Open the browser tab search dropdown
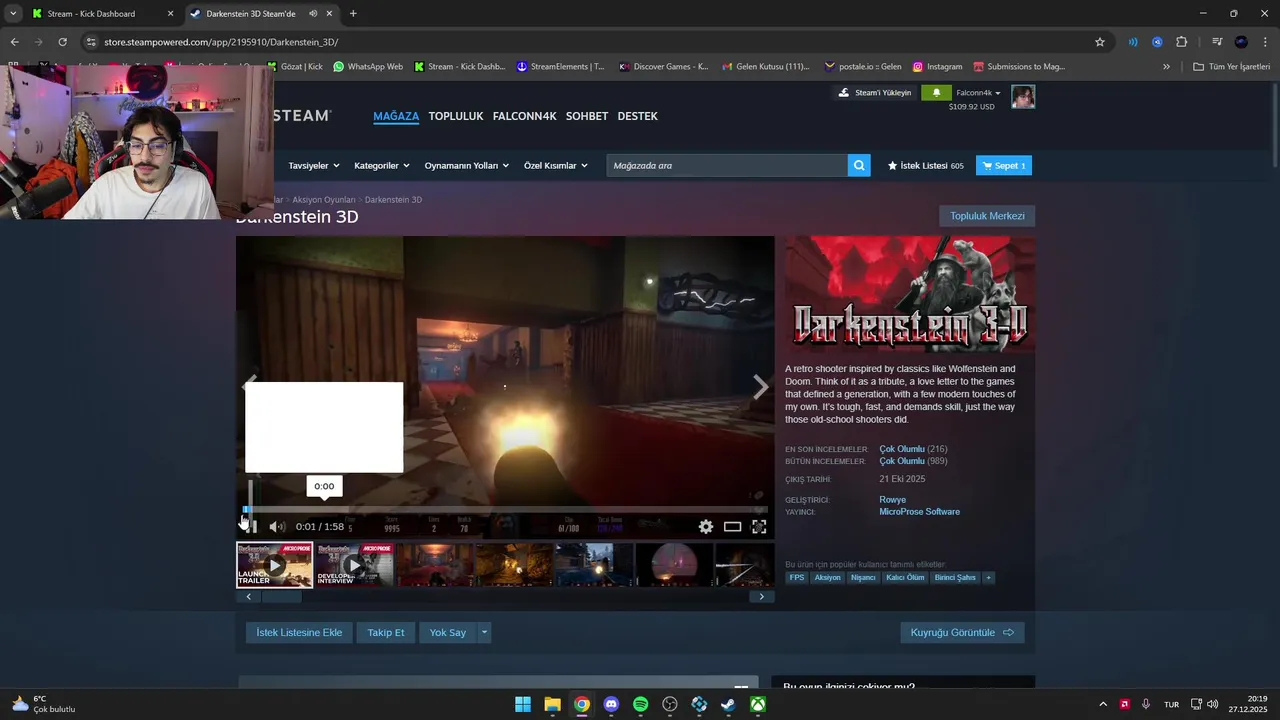The width and height of the screenshot is (1280, 720). [12, 14]
